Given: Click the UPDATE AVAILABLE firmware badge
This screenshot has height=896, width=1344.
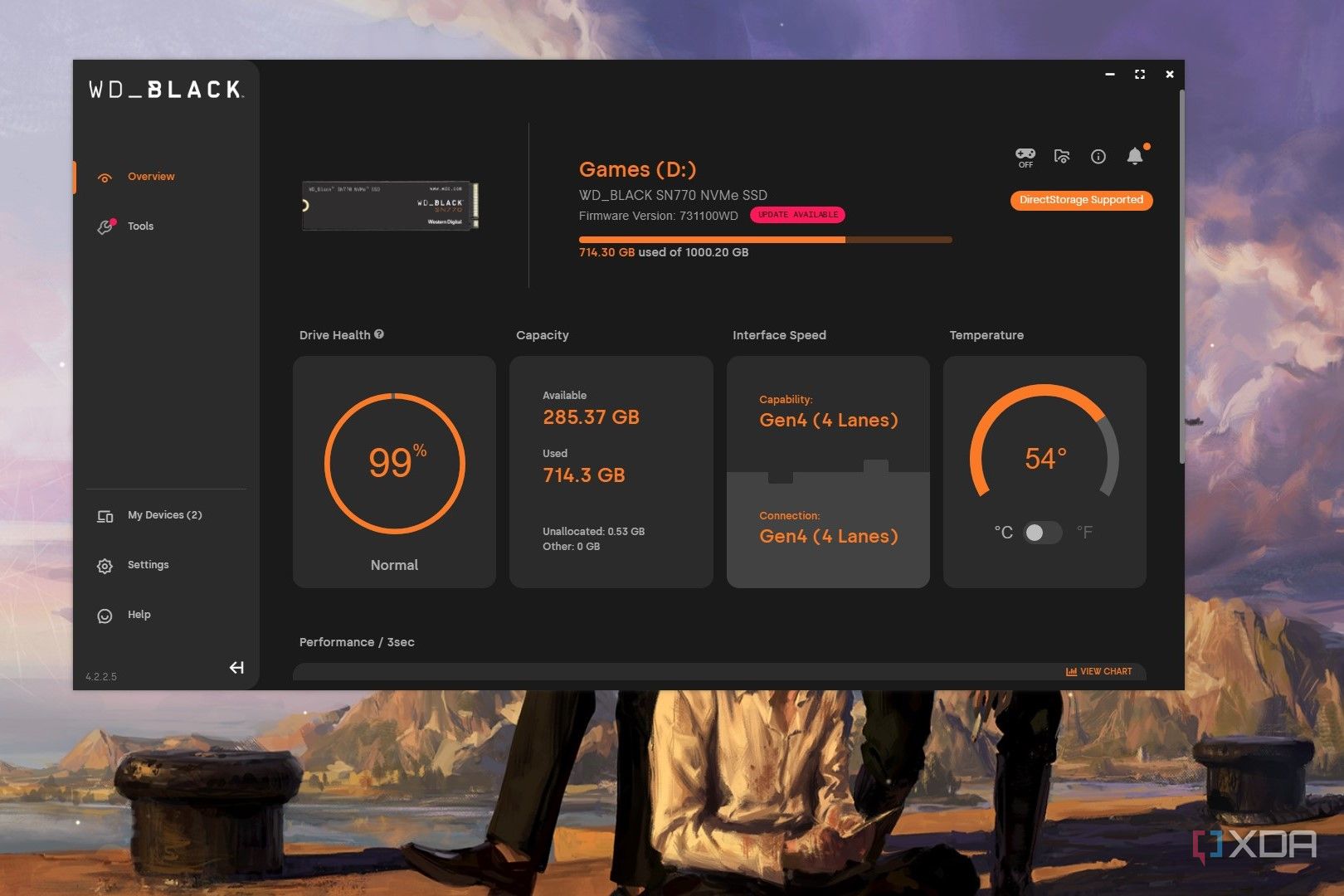Looking at the screenshot, I should [x=797, y=215].
